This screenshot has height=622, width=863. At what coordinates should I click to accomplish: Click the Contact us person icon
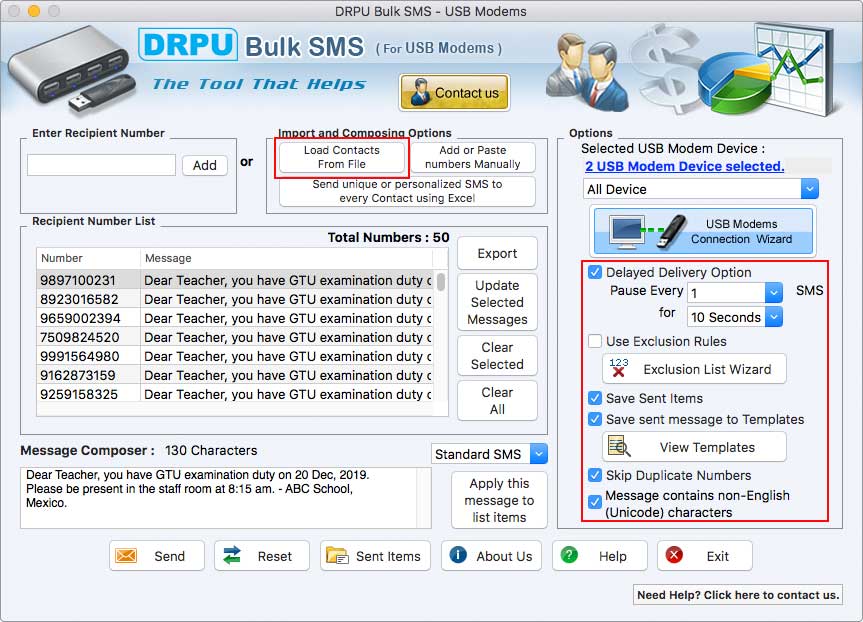click(420, 92)
